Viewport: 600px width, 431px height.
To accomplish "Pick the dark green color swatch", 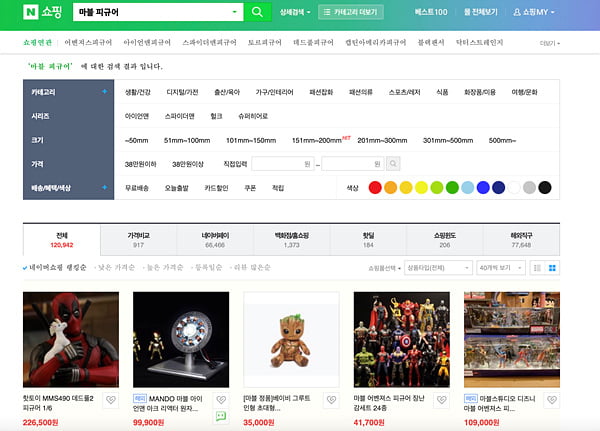I will tap(452, 188).
